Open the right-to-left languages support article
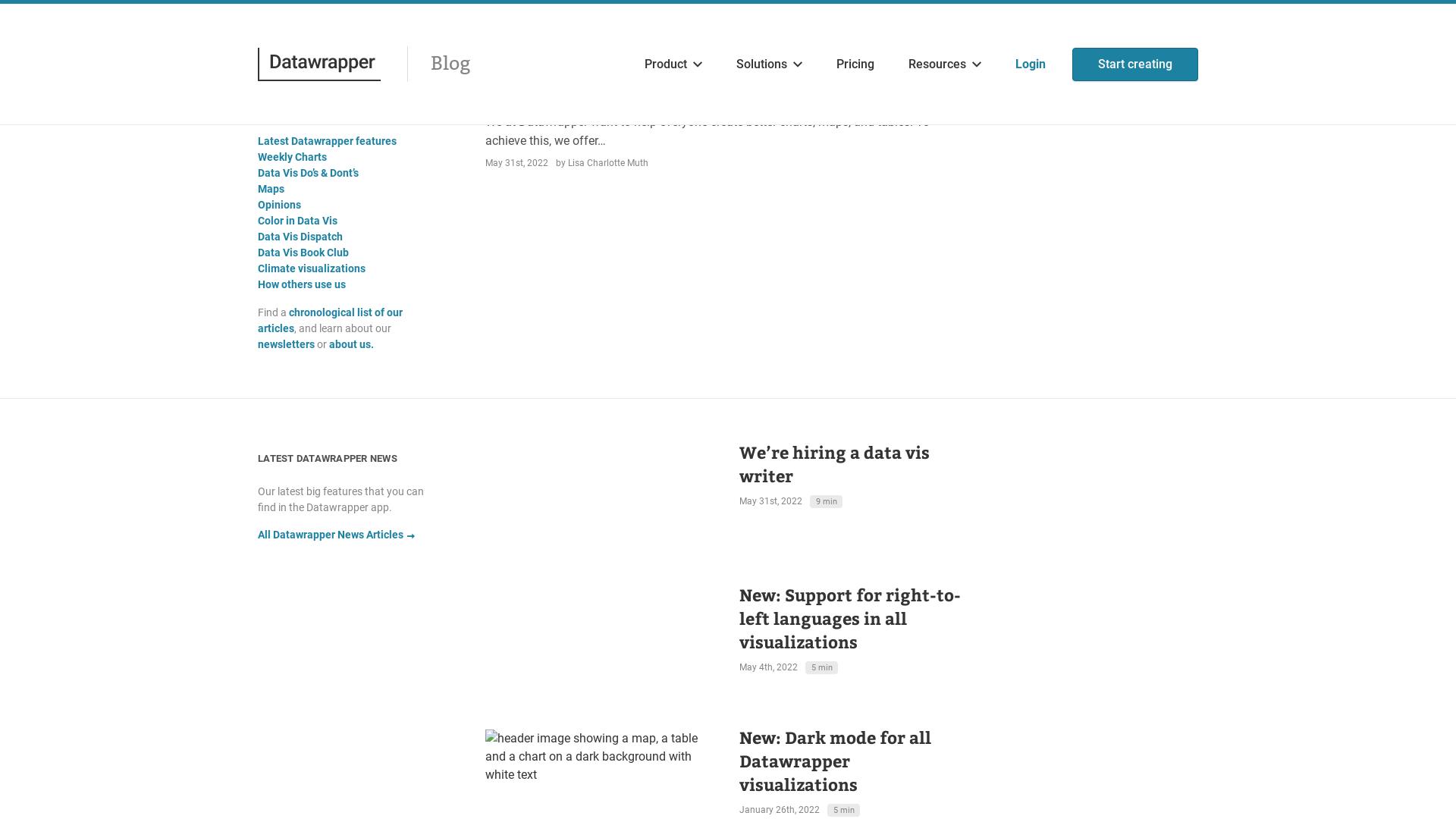This screenshot has height=819, width=1456. 849,619
